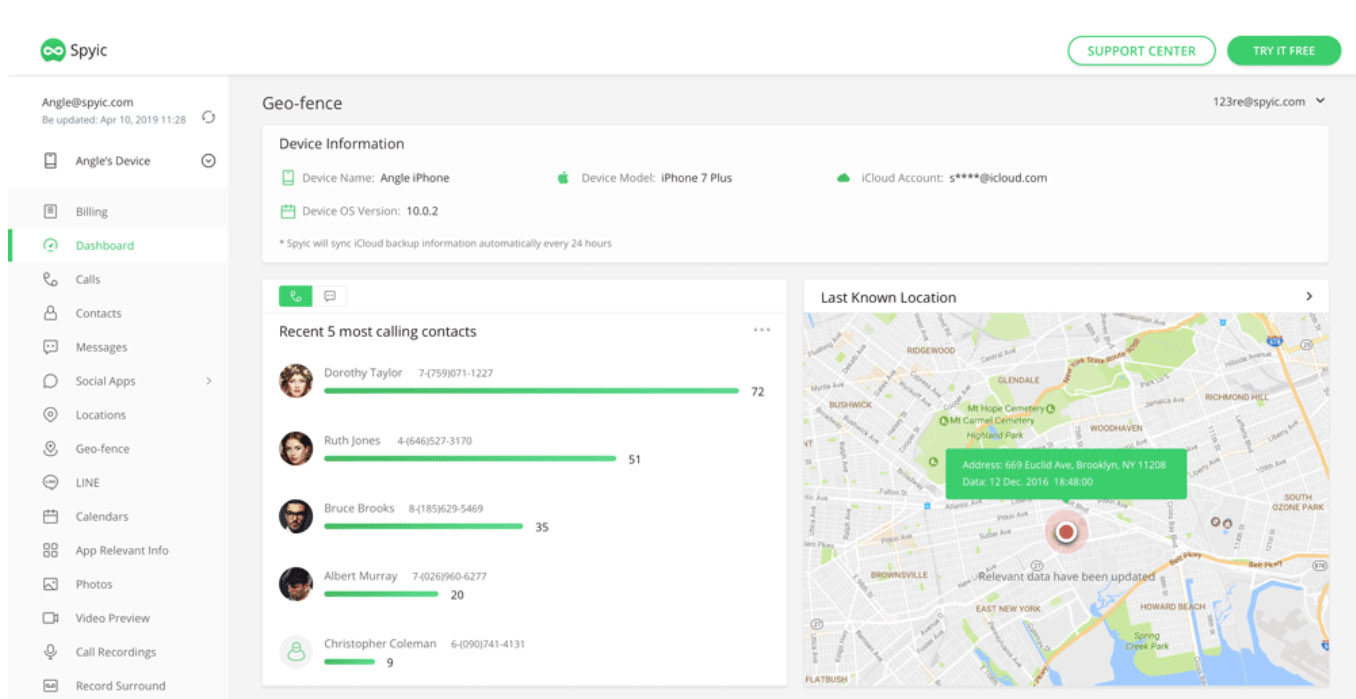The image size is (1356, 699).
Task: Expand the Angle's Device selector chevron
Action: (208, 160)
